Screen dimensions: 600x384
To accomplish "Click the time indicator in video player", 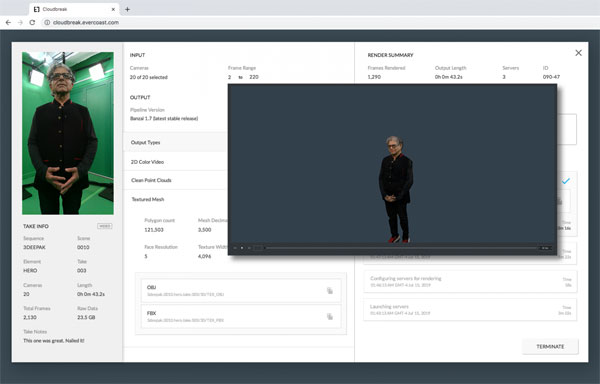I will [545, 248].
